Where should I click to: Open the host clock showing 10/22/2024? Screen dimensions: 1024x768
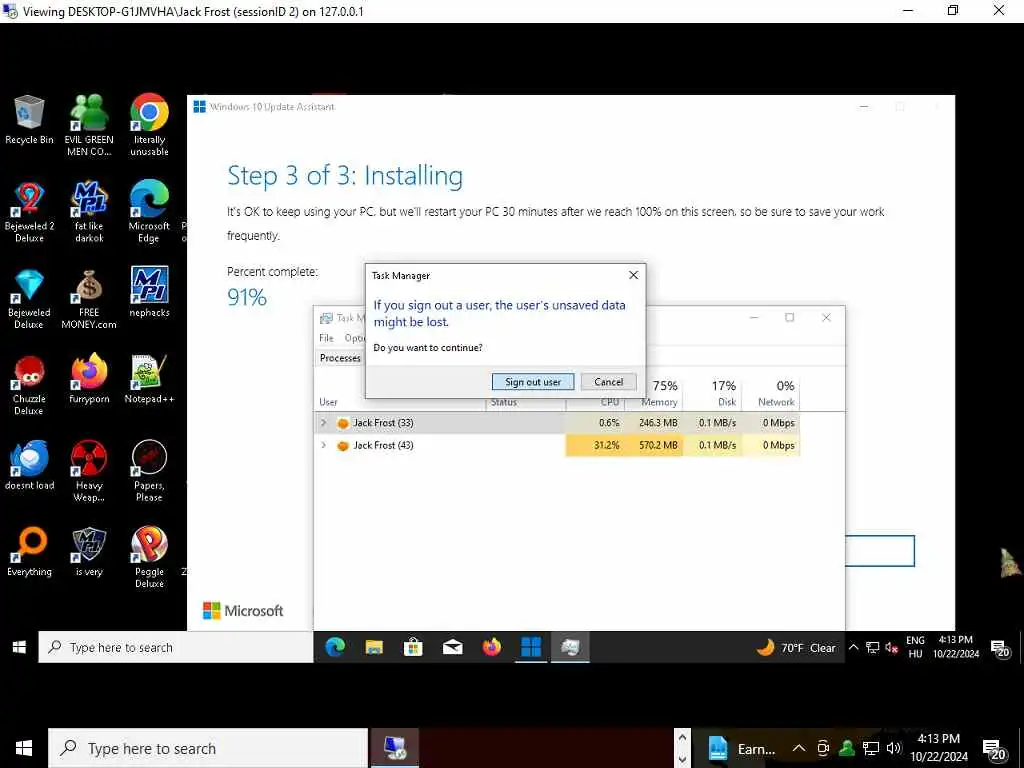pos(938,748)
